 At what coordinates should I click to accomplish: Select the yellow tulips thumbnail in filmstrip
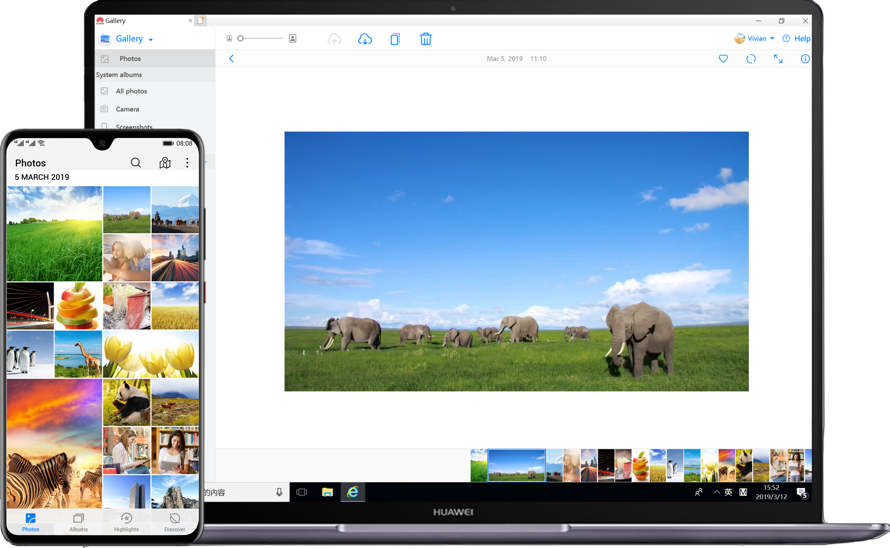[x=710, y=466]
